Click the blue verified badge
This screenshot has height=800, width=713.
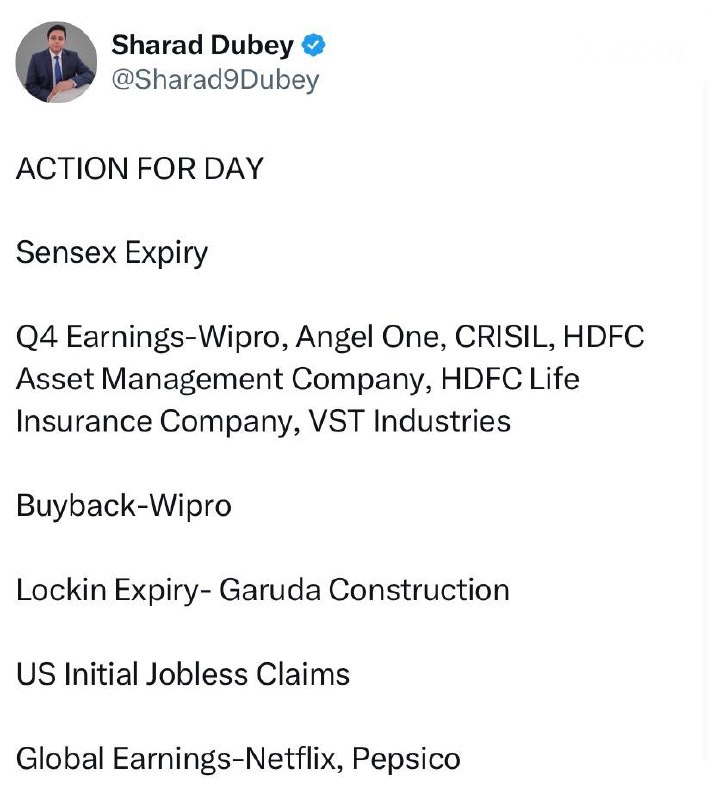pyautogui.click(x=313, y=45)
